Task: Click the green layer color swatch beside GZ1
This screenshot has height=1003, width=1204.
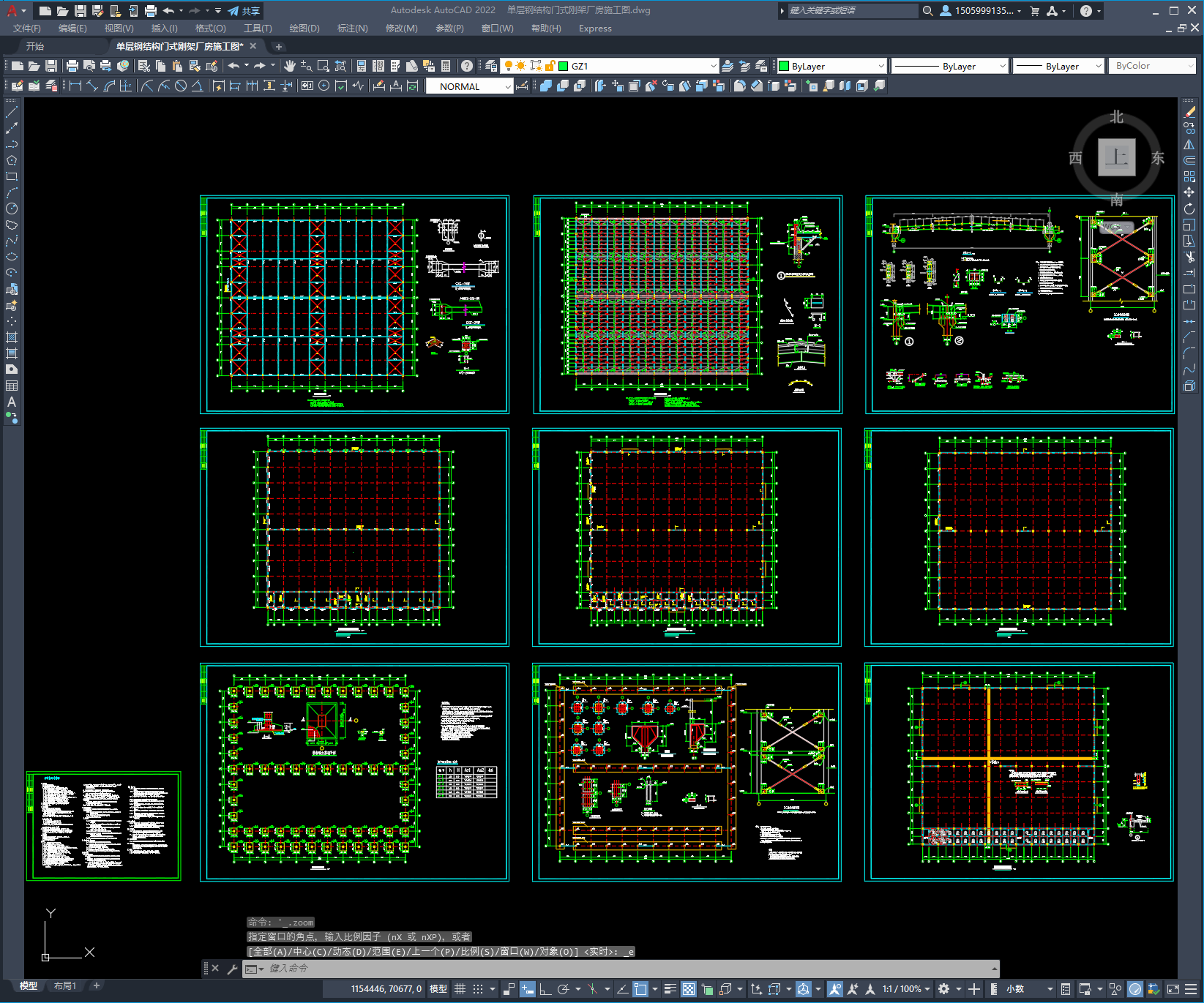Action: click(x=564, y=66)
